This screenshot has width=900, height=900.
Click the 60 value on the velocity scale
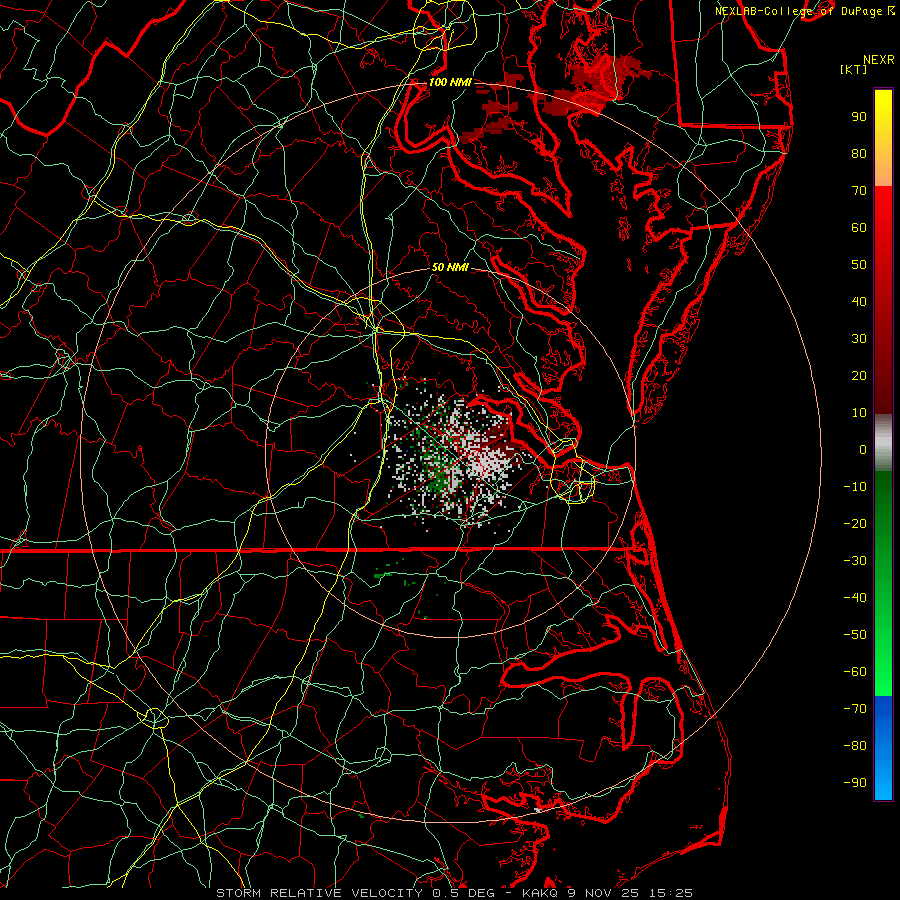click(x=859, y=227)
